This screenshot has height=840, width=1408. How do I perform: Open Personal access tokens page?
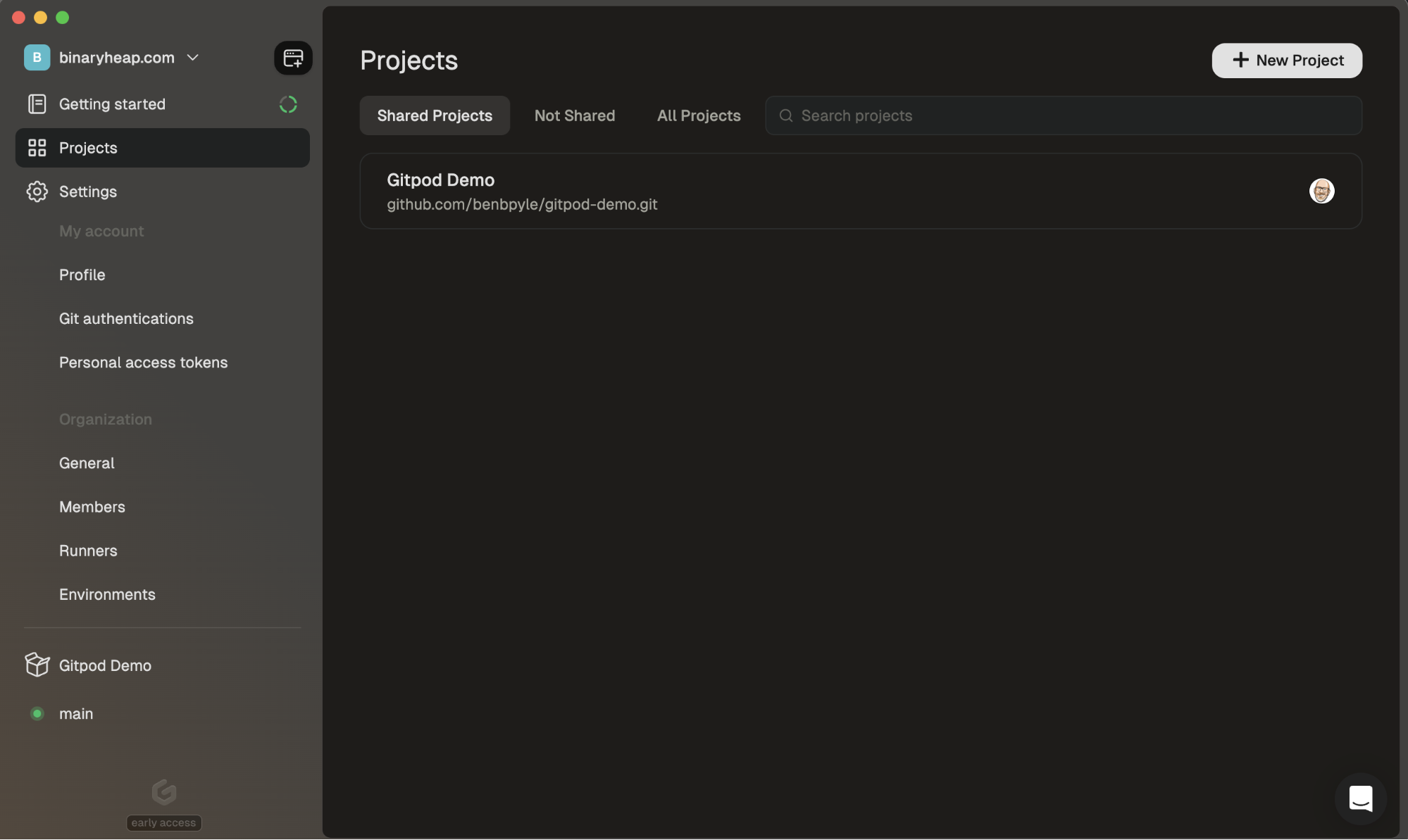pyautogui.click(x=143, y=363)
